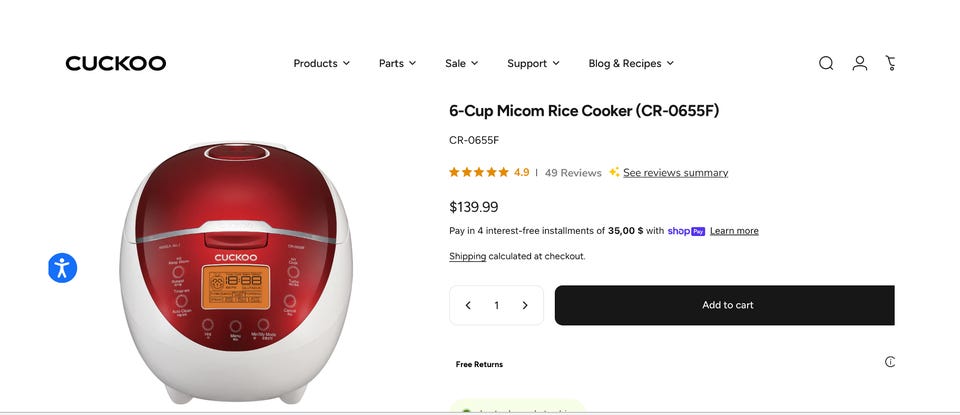Open the accessibility widget button
Viewport: 960px width, 415px height.
(63, 268)
